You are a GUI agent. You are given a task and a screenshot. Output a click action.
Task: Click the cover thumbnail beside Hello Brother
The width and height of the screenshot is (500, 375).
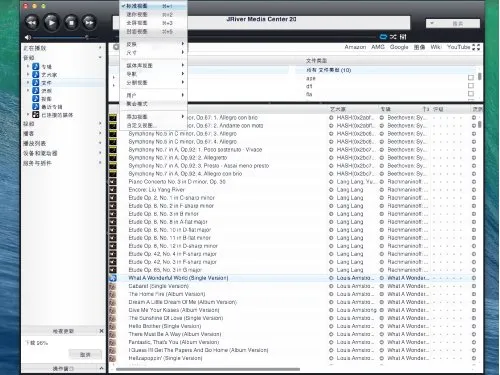click(113, 326)
